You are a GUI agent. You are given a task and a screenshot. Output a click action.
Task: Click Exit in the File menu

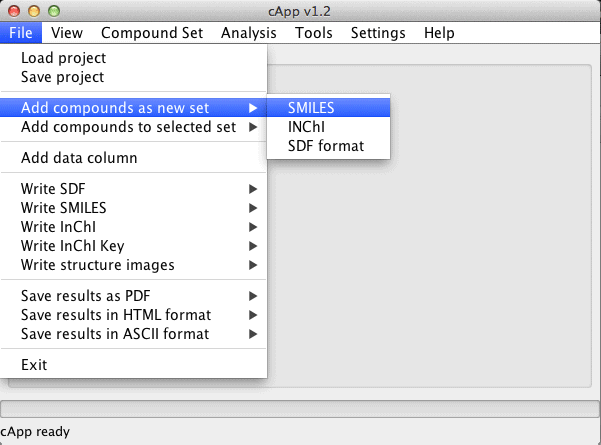click(x=133, y=365)
